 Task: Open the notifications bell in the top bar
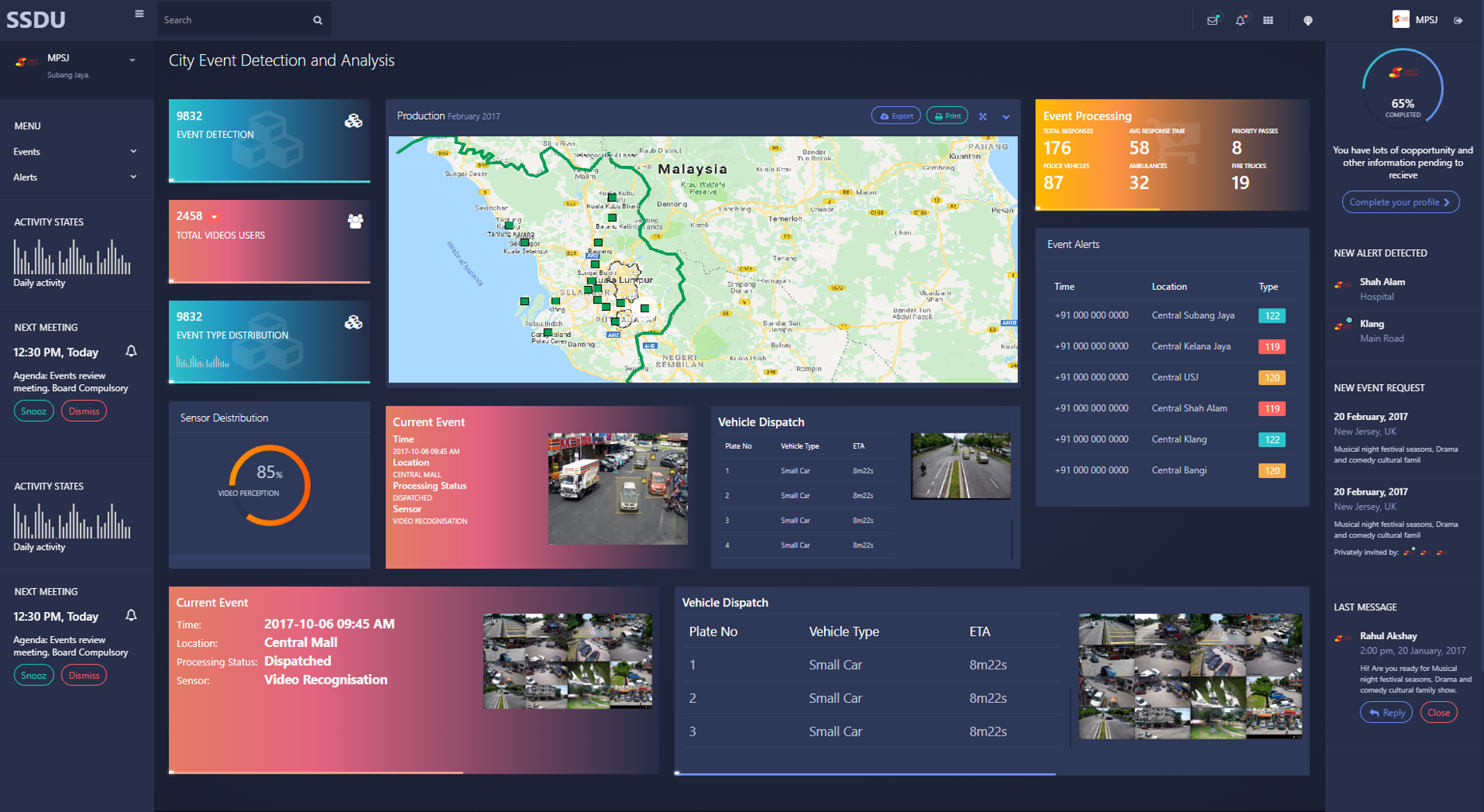click(1240, 21)
